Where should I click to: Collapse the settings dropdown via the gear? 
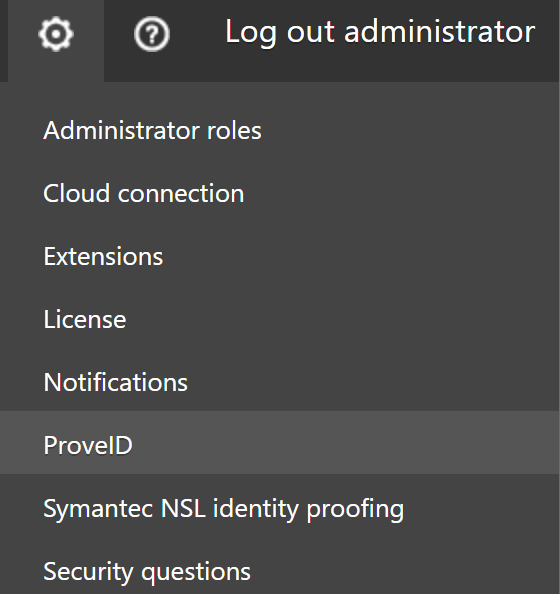(56, 34)
